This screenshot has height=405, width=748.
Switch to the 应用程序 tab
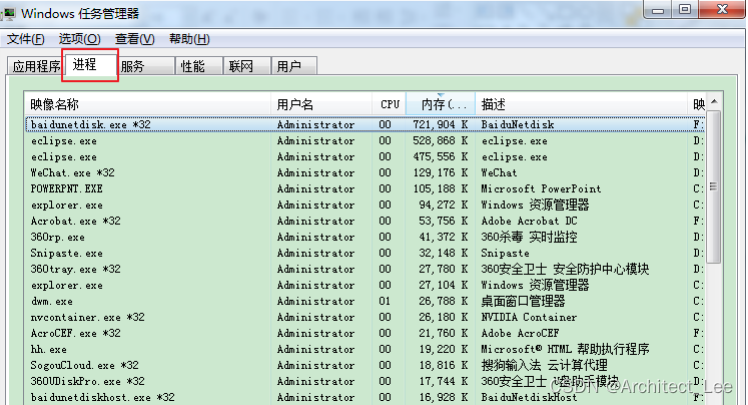pyautogui.click(x=36, y=66)
